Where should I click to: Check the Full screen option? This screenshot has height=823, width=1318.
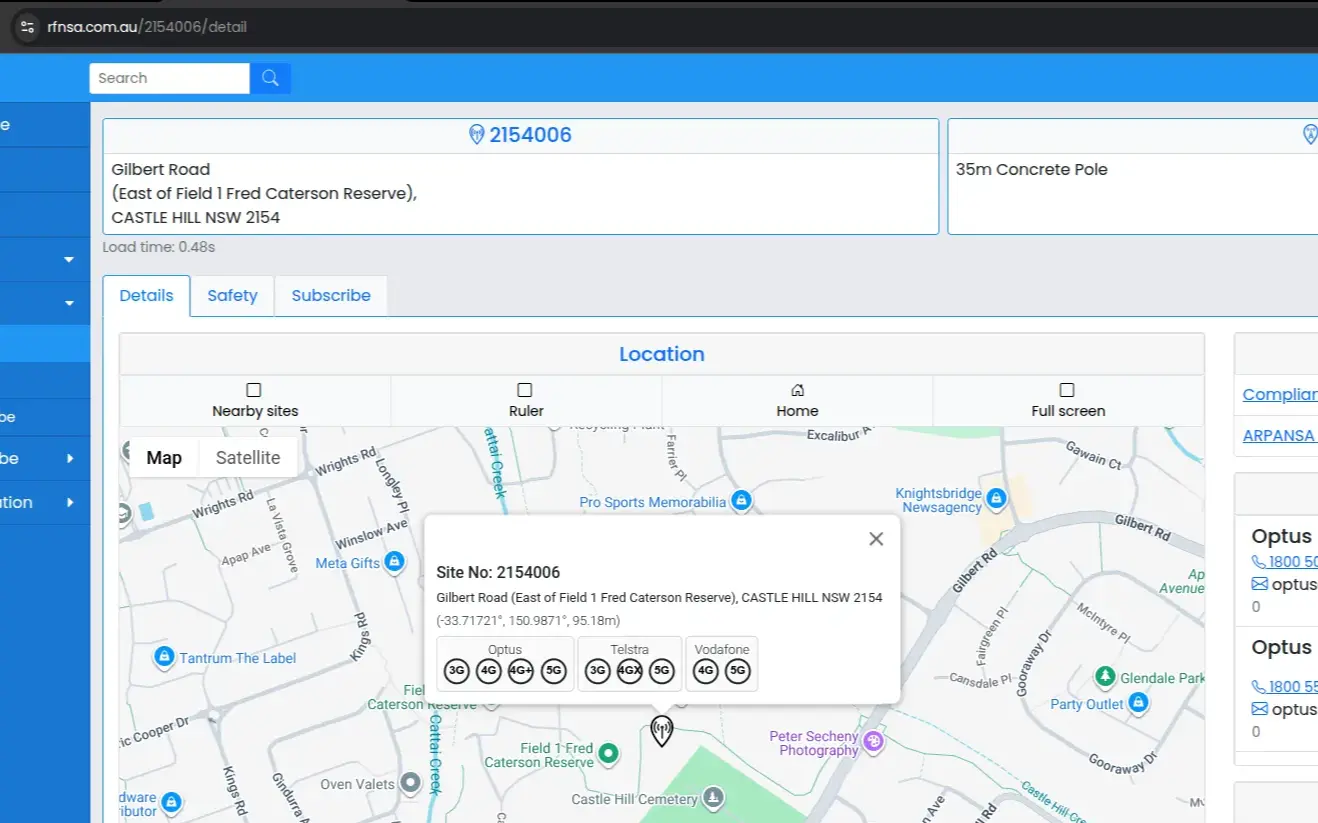1067,390
